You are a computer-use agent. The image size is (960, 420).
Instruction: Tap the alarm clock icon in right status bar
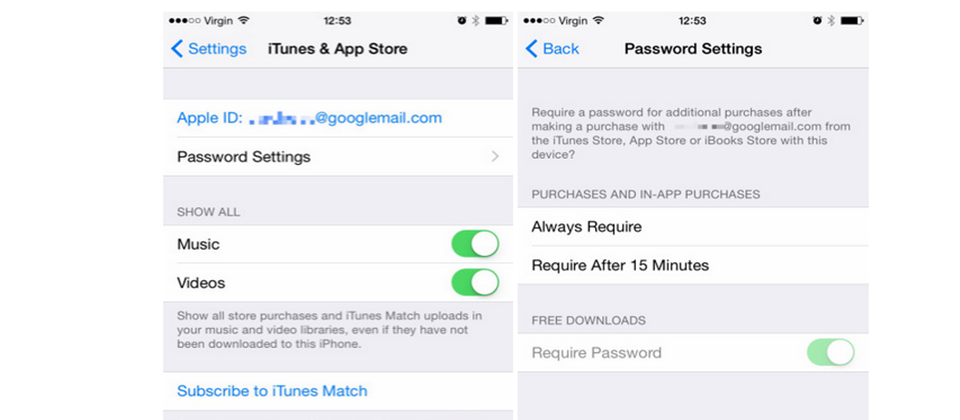(x=817, y=21)
